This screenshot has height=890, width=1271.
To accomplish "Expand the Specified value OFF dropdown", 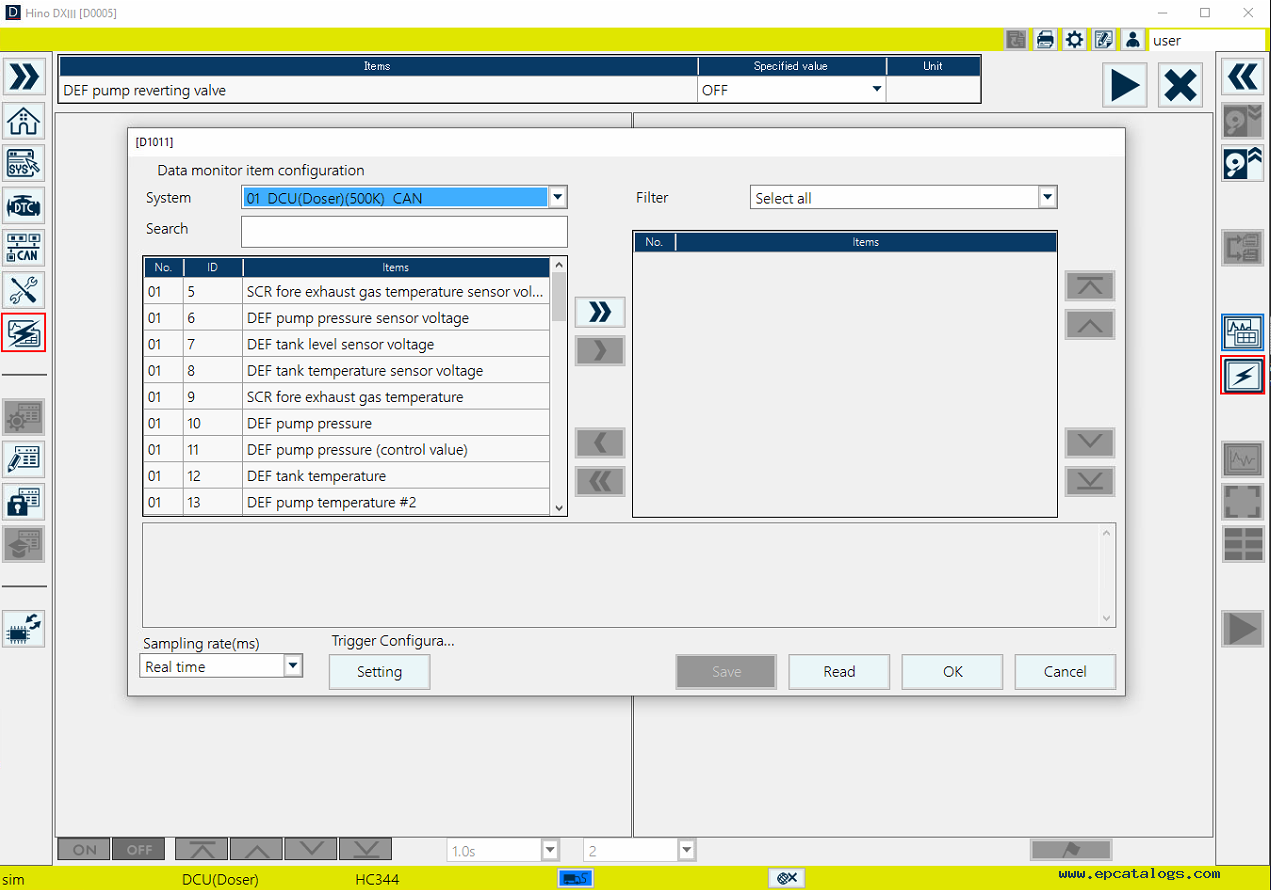I will click(x=877, y=90).
